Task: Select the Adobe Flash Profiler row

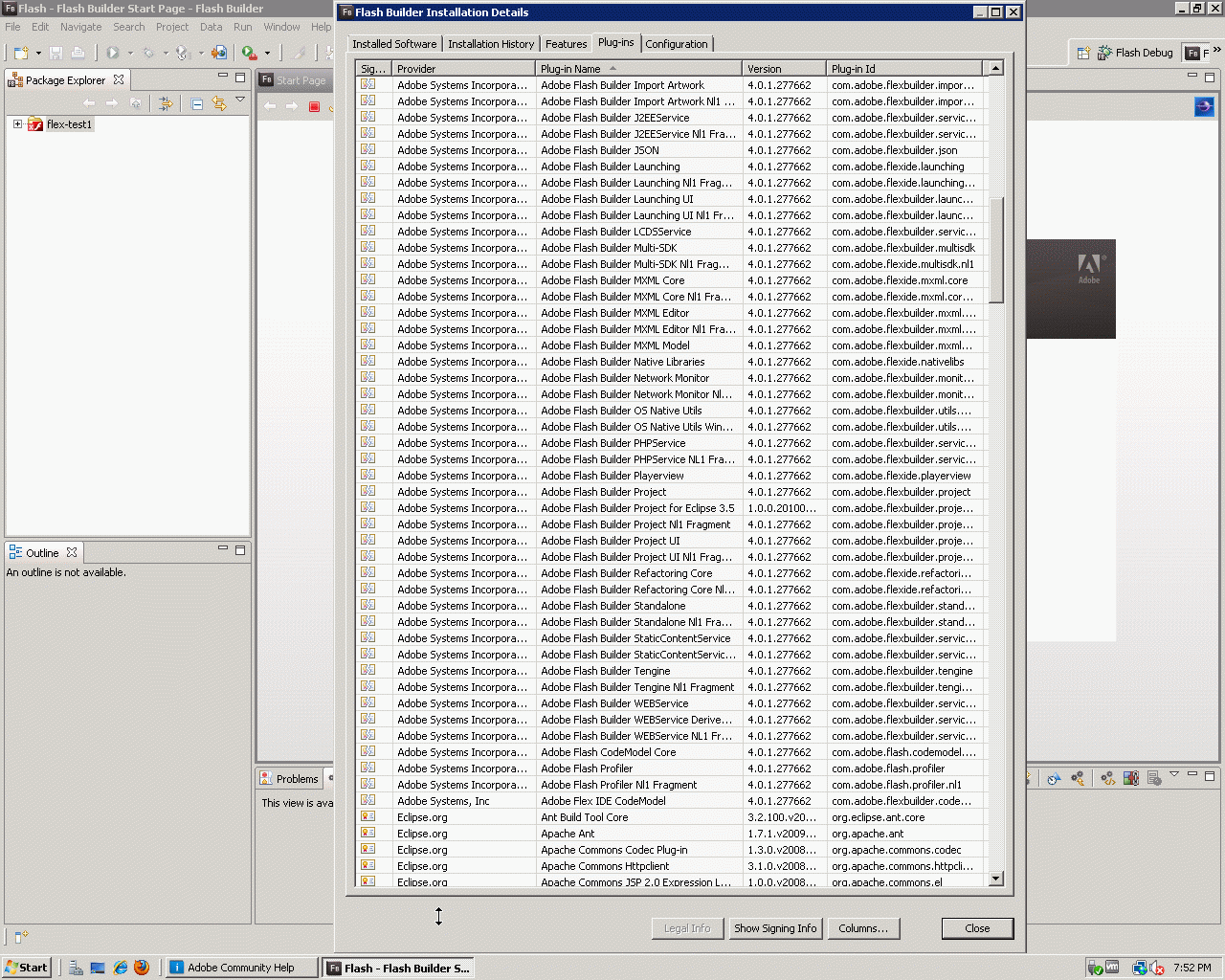Action: [671, 768]
